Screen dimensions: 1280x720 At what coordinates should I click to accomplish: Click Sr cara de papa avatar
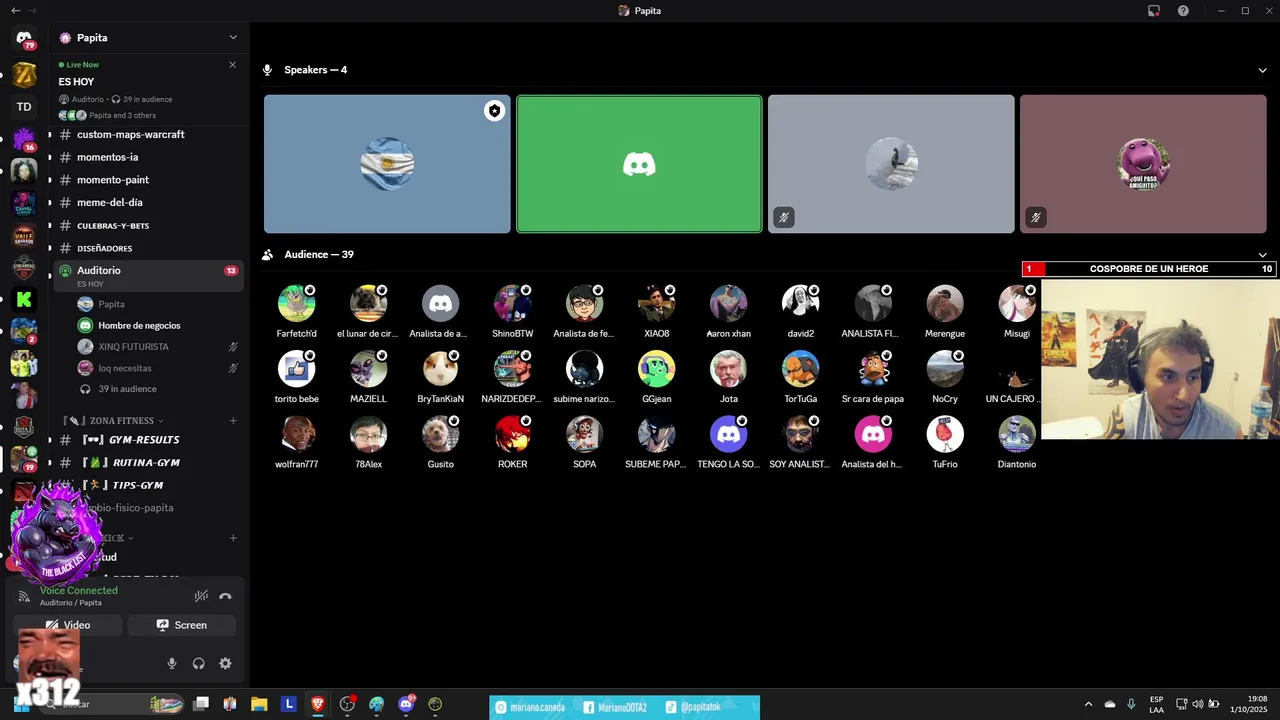click(x=872, y=369)
